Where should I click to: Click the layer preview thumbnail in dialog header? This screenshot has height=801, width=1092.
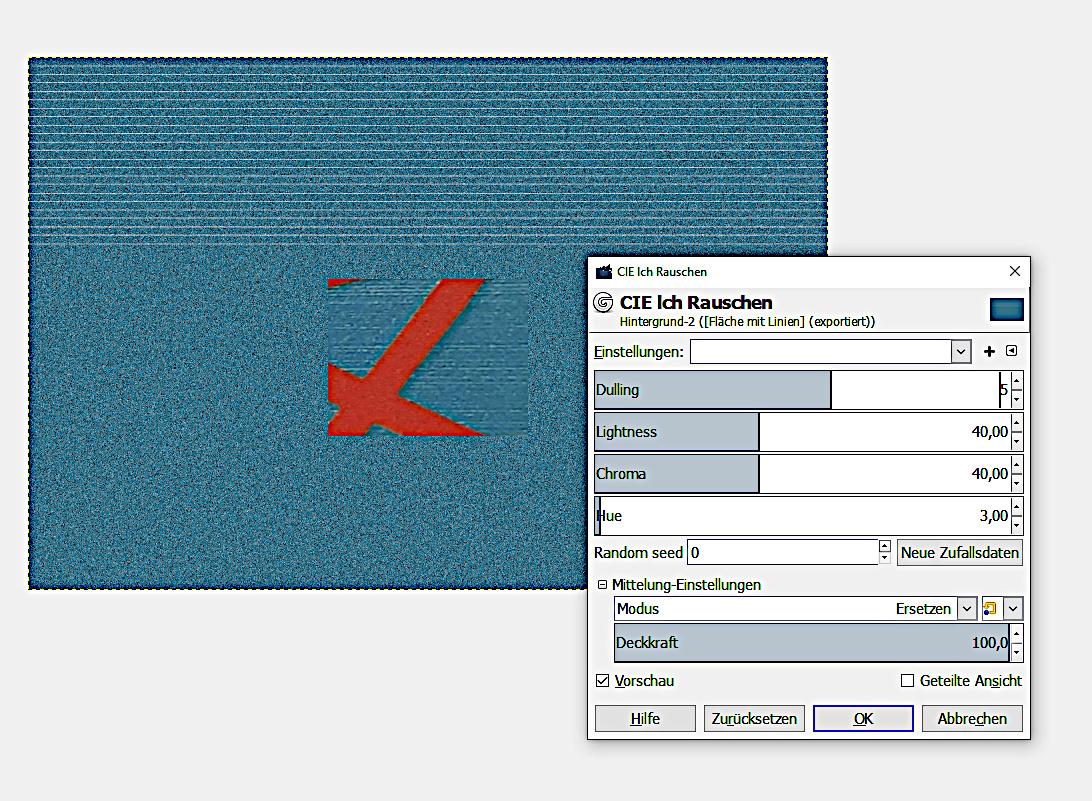tap(1006, 309)
